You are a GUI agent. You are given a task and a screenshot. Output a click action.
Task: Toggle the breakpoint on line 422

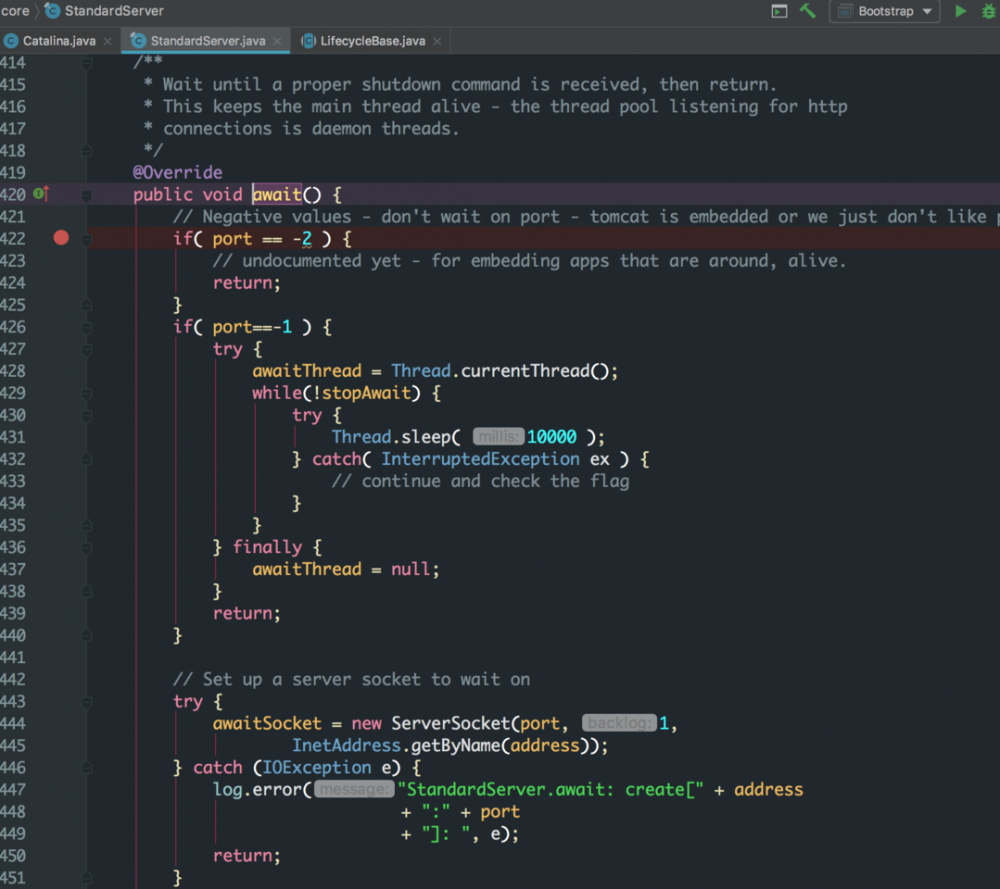coord(61,238)
